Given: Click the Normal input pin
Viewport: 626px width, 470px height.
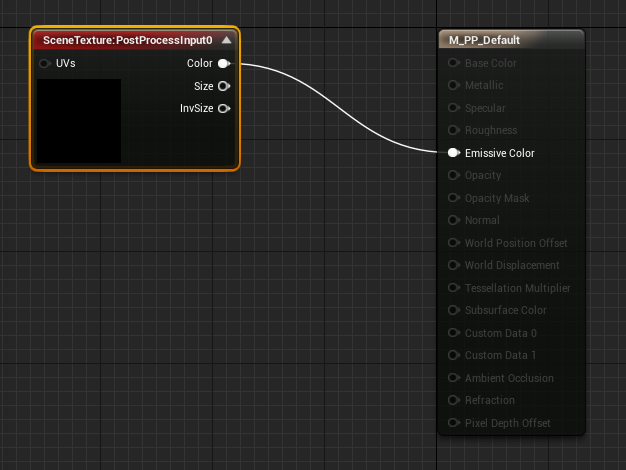Looking at the screenshot, I should click(454, 220).
